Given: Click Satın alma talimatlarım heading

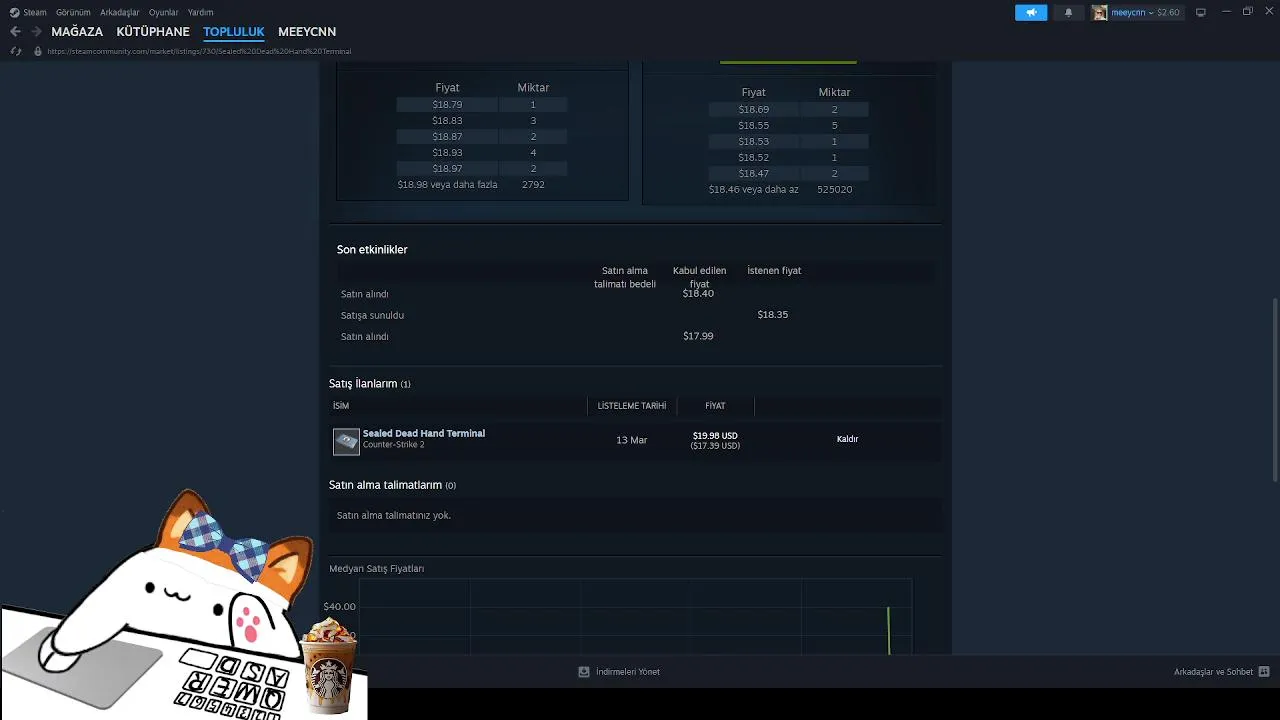Looking at the screenshot, I should [392, 485].
